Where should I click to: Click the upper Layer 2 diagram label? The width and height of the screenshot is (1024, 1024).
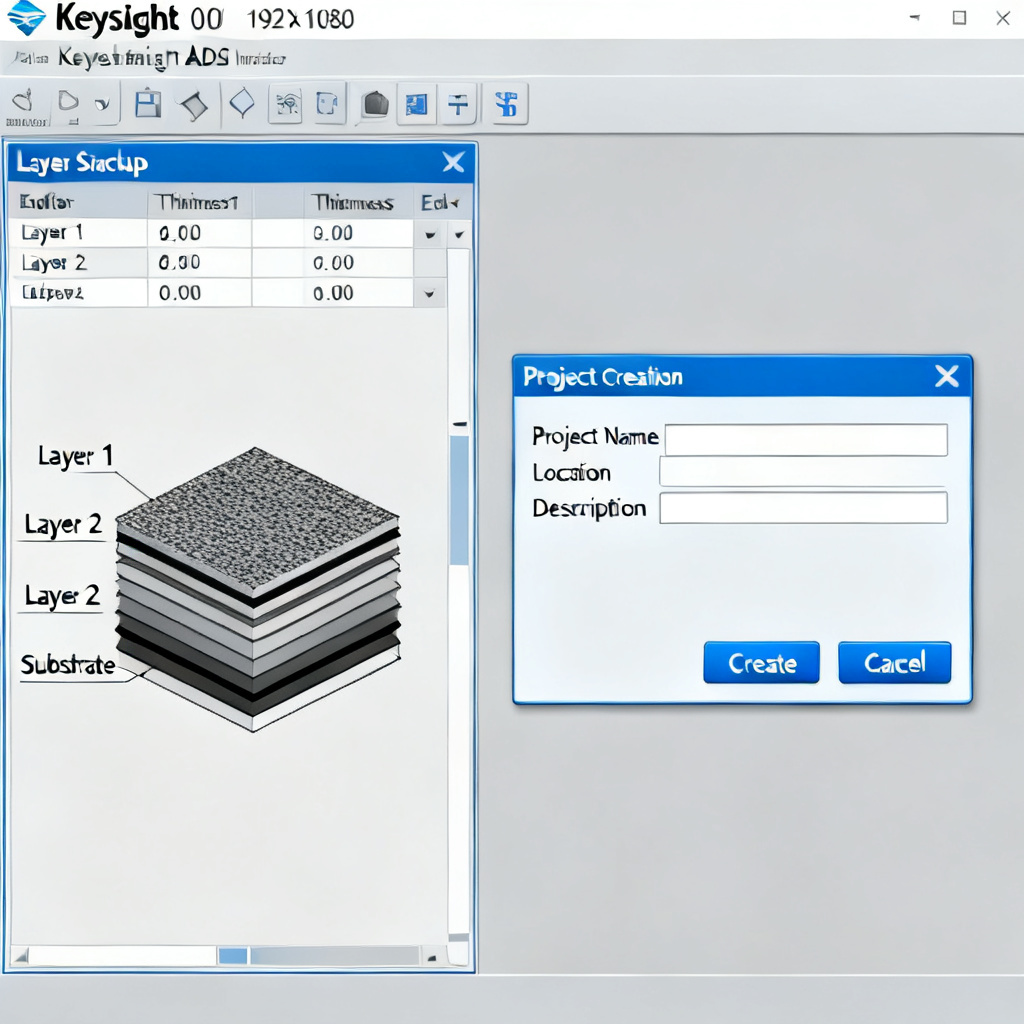pyautogui.click(x=63, y=524)
